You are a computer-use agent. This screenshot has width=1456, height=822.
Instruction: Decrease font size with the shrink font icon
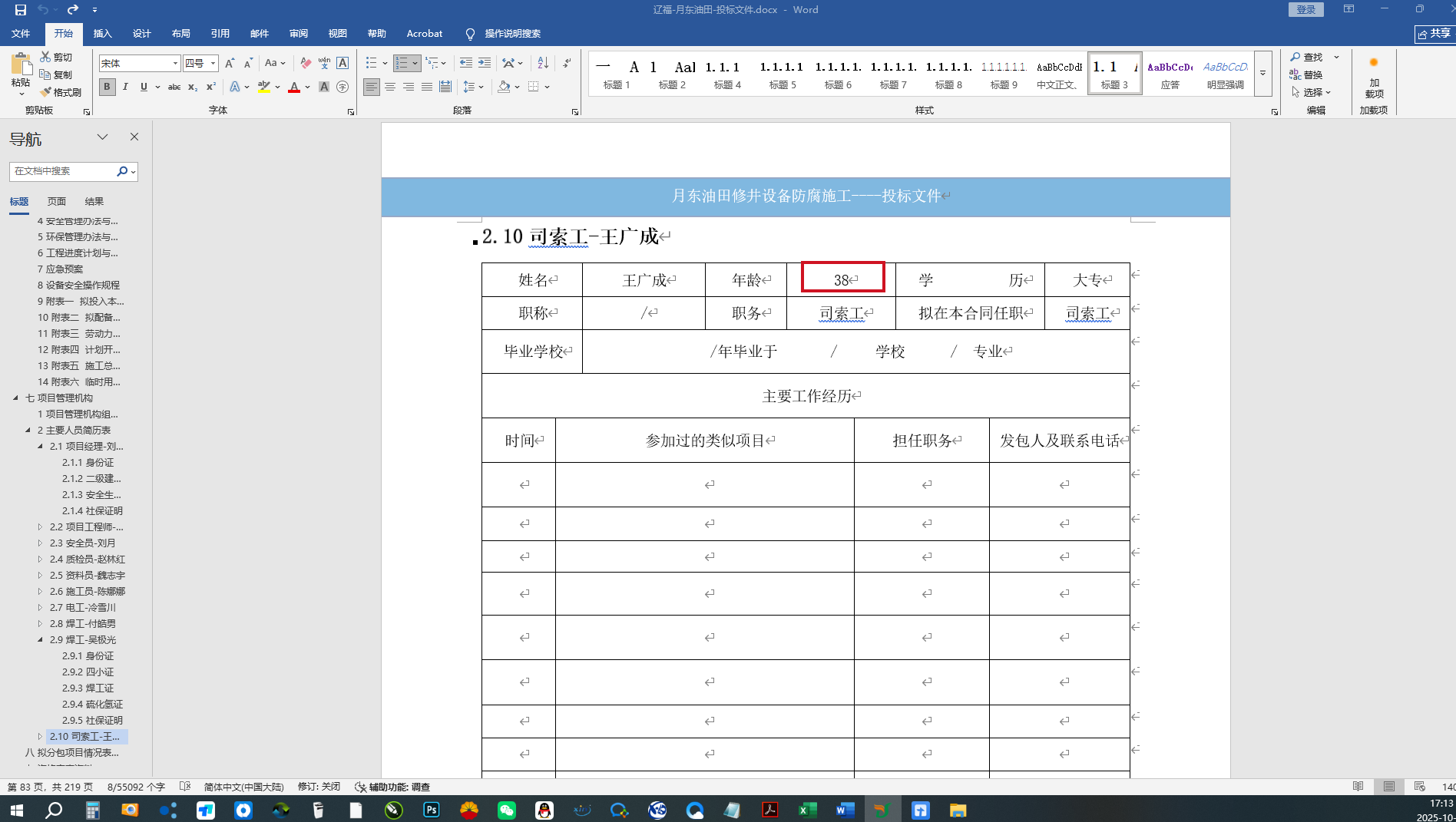[248, 63]
